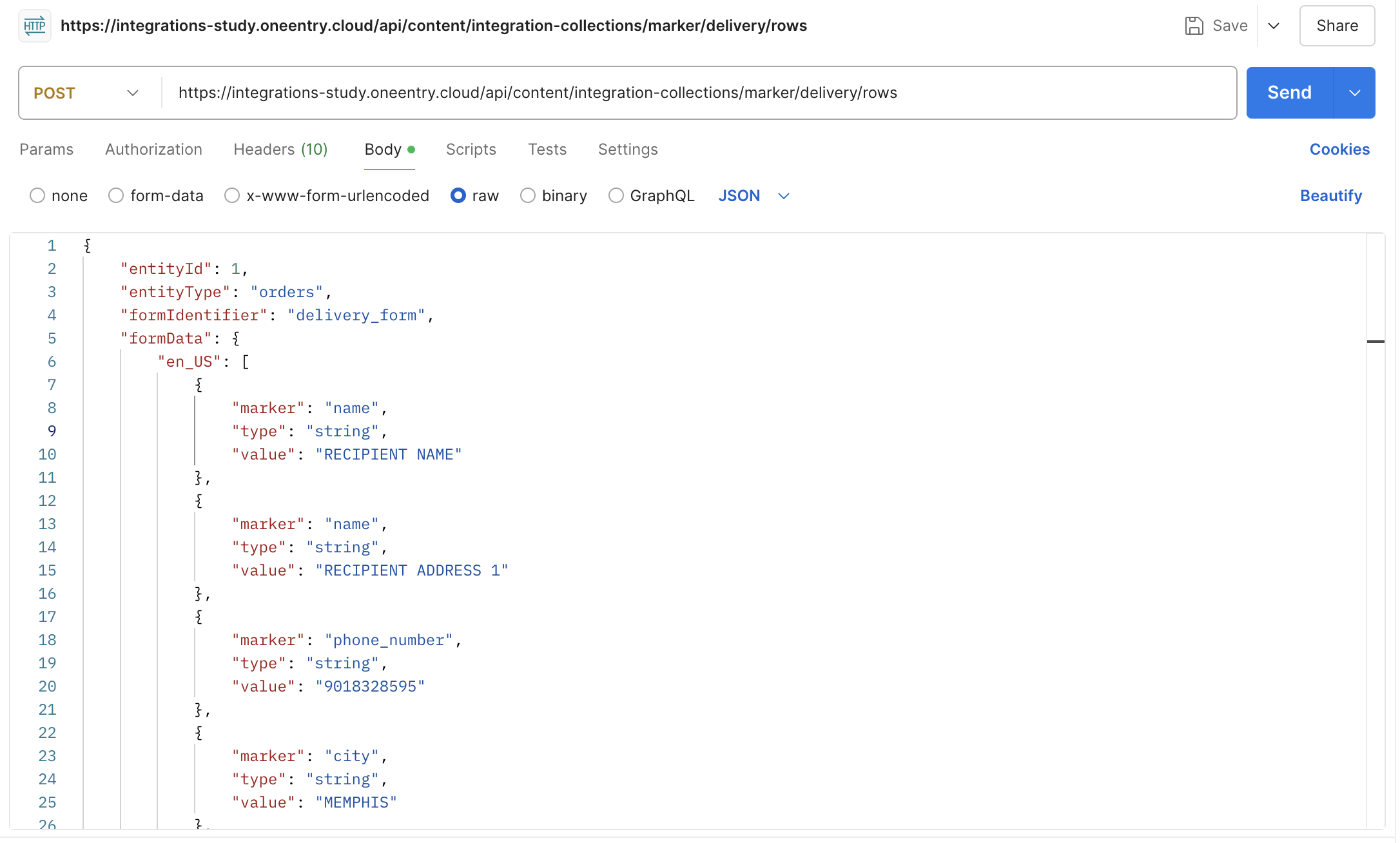Open the JSON format dropdown
This screenshot has height=843, width=1400.
753,196
